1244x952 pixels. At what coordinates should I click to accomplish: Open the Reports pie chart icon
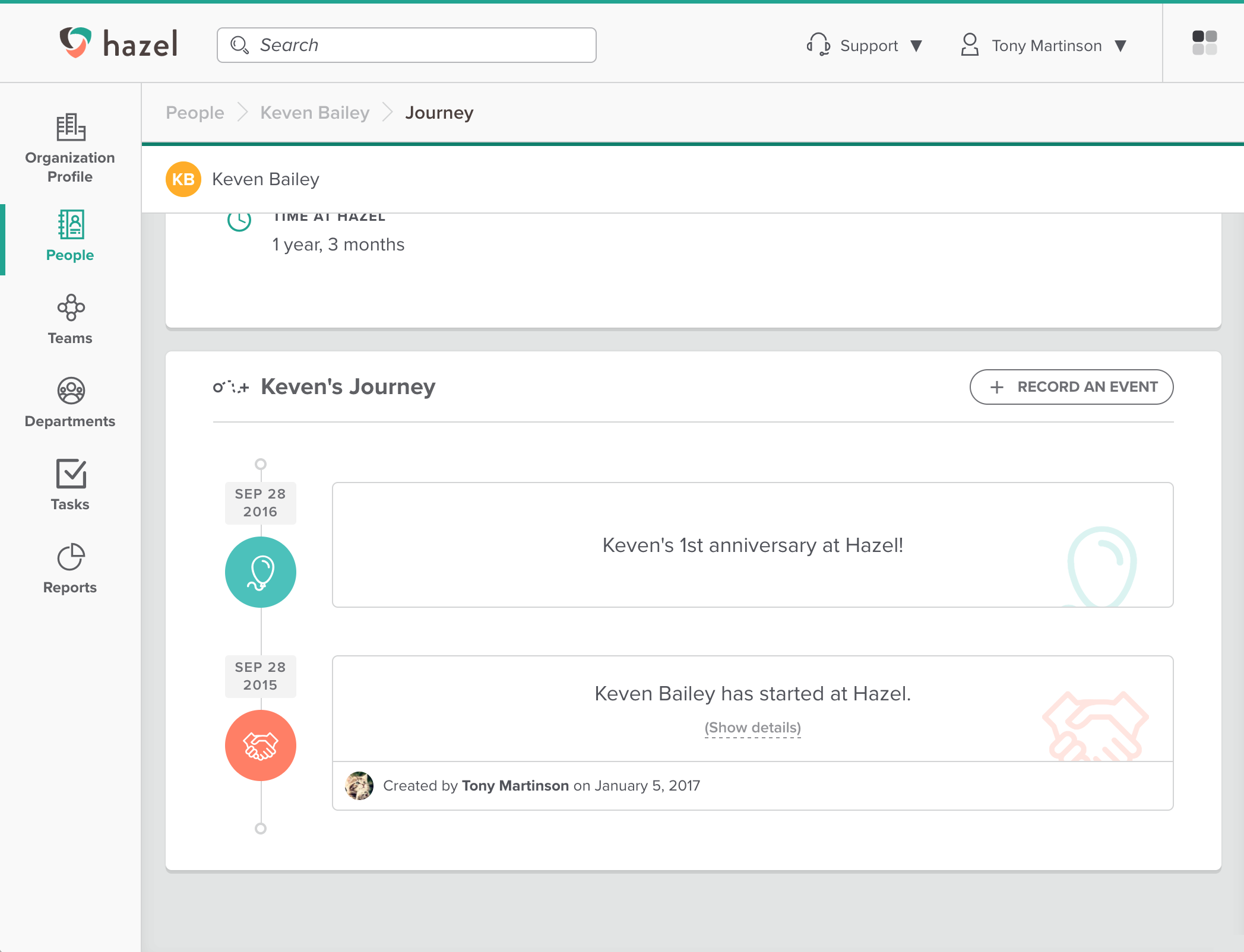[71, 557]
